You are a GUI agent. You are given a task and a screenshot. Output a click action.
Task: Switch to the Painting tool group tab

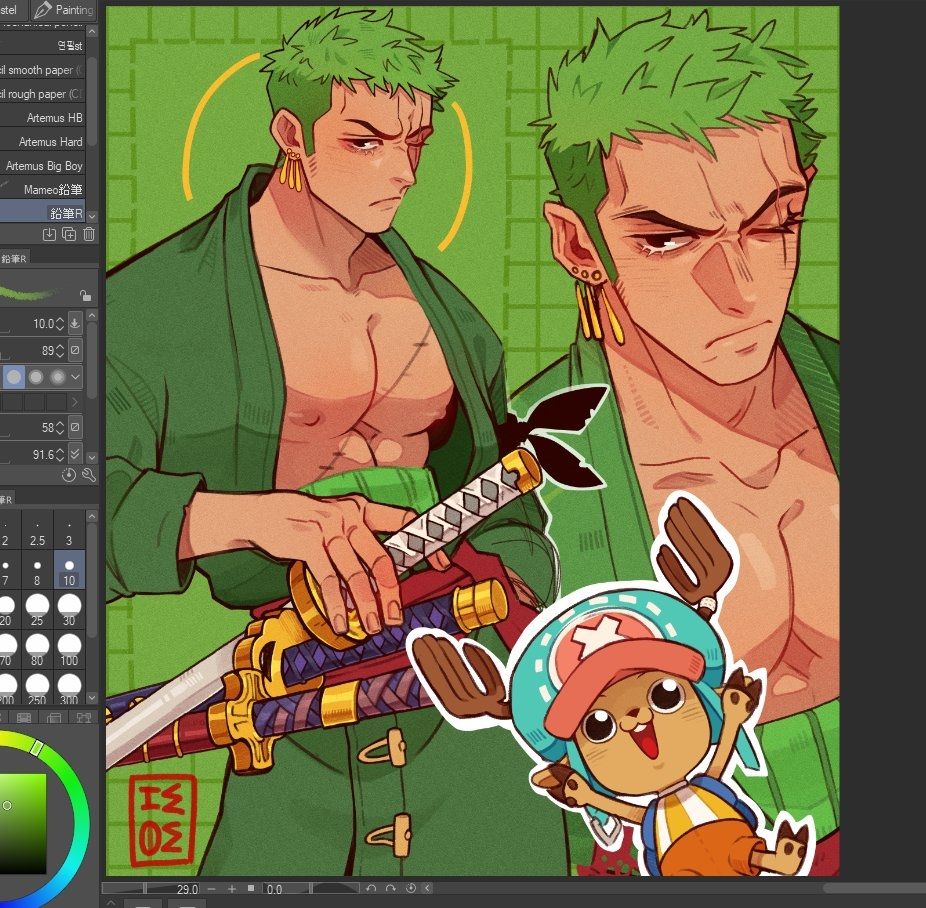click(64, 10)
